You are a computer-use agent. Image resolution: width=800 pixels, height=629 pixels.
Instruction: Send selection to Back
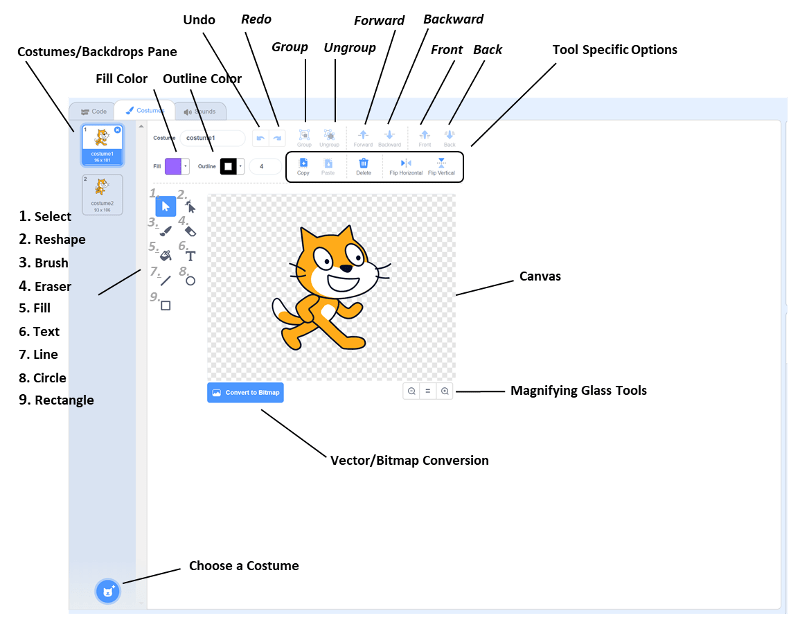pyautogui.click(x=449, y=138)
